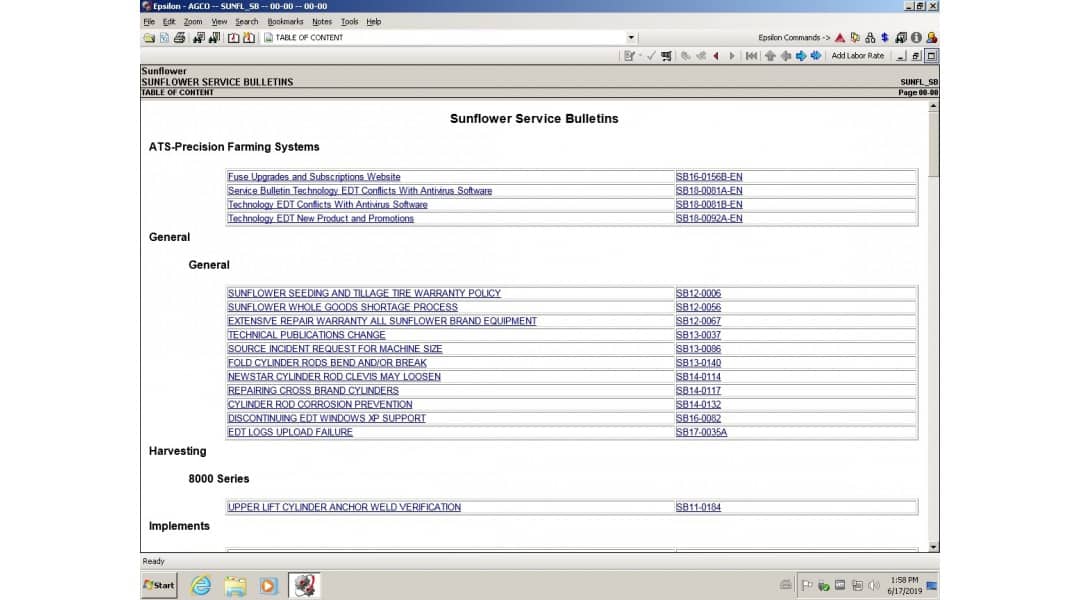Click the printer icon to print
Image resolution: width=1080 pixels, height=600 pixels.
[180, 38]
